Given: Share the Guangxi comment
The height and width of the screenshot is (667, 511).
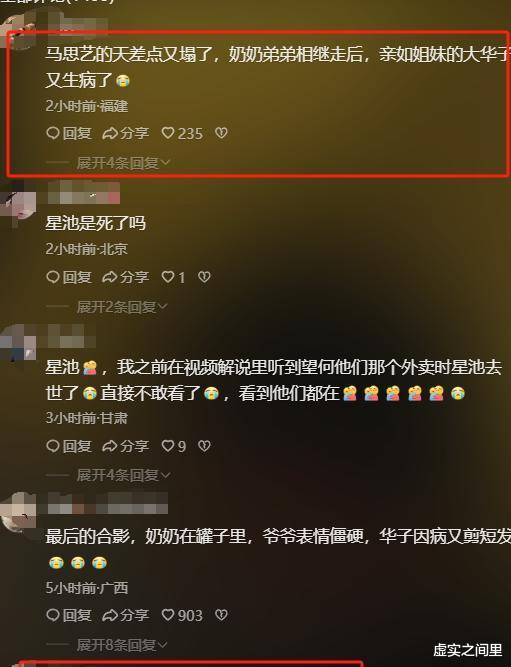Looking at the screenshot, I should click(126, 615).
